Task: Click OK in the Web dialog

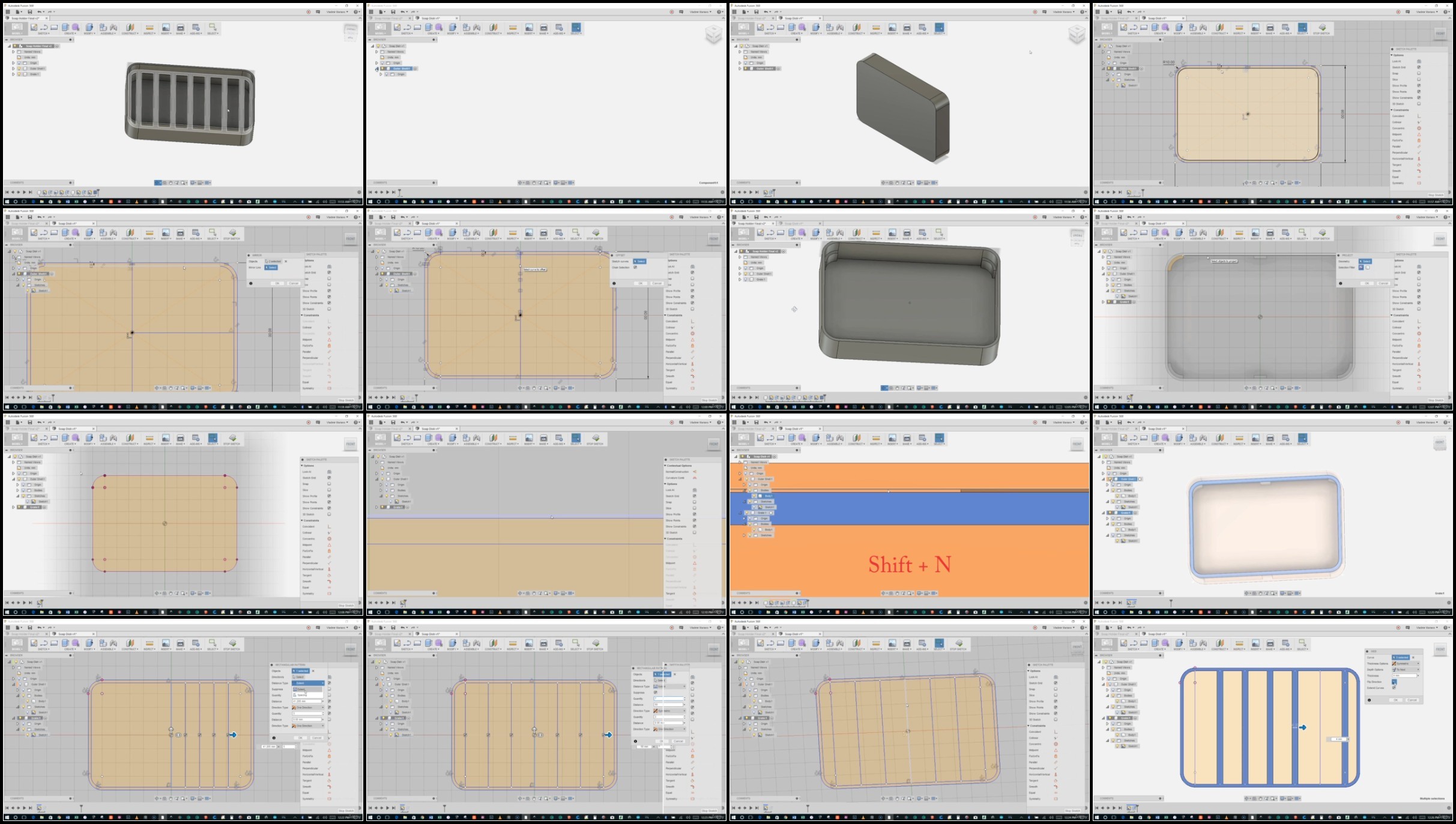Action: click(x=1396, y=700)
